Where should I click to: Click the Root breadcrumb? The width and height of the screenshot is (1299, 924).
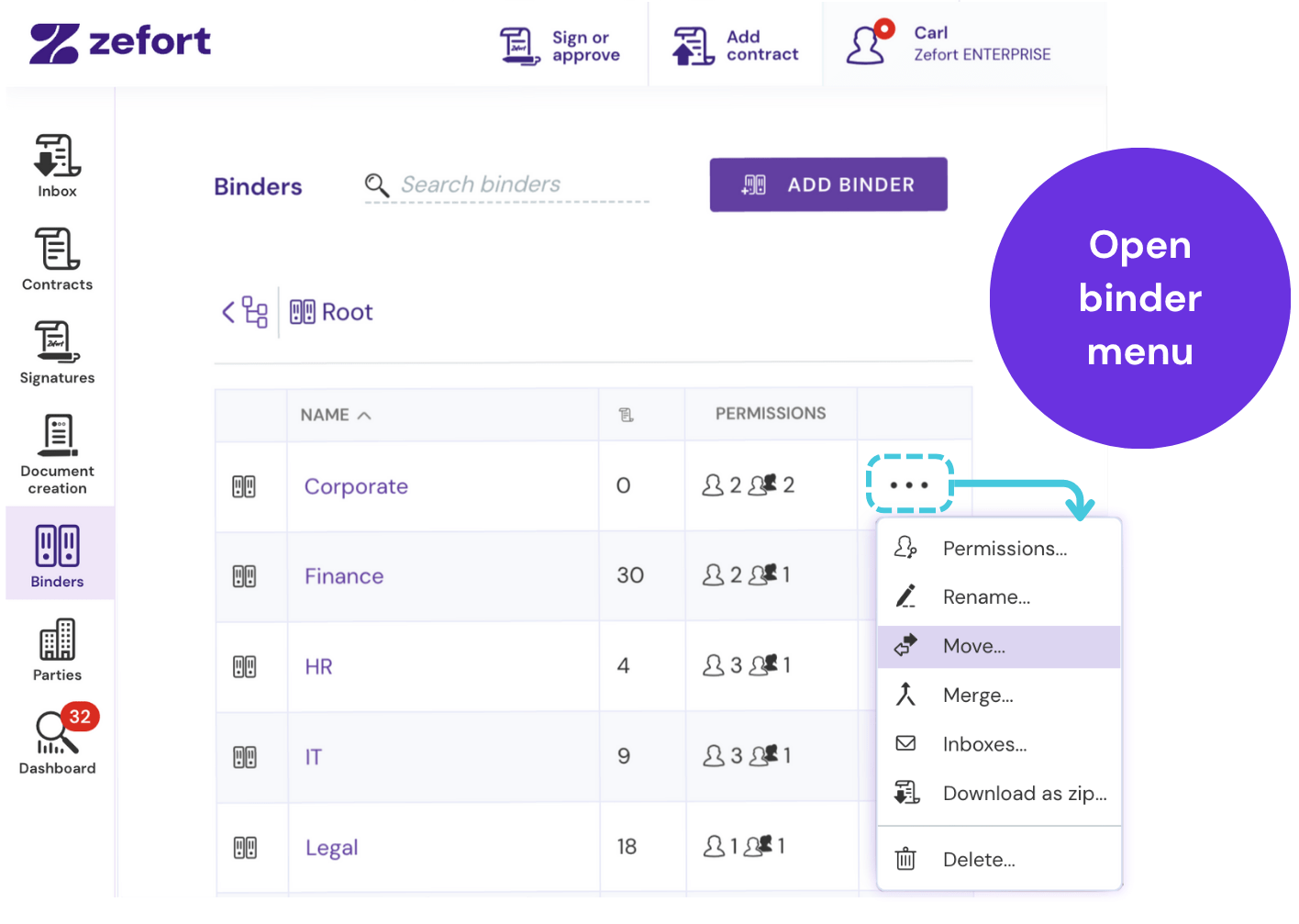click(331, 312)
